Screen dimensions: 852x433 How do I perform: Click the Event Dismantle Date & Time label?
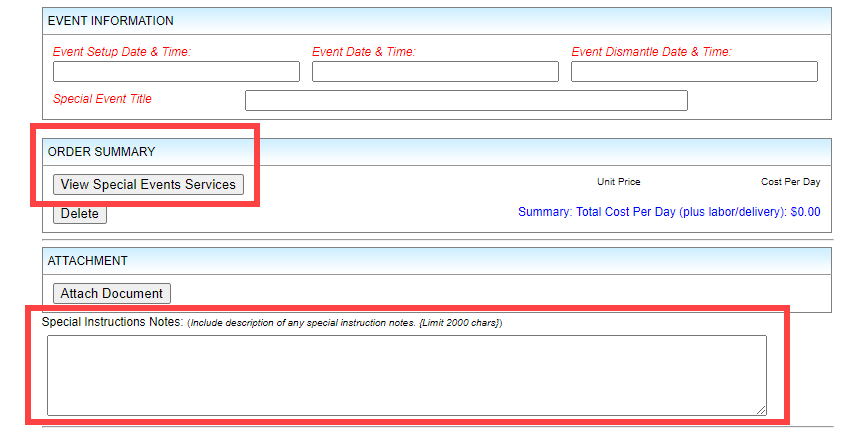[651, 51]
